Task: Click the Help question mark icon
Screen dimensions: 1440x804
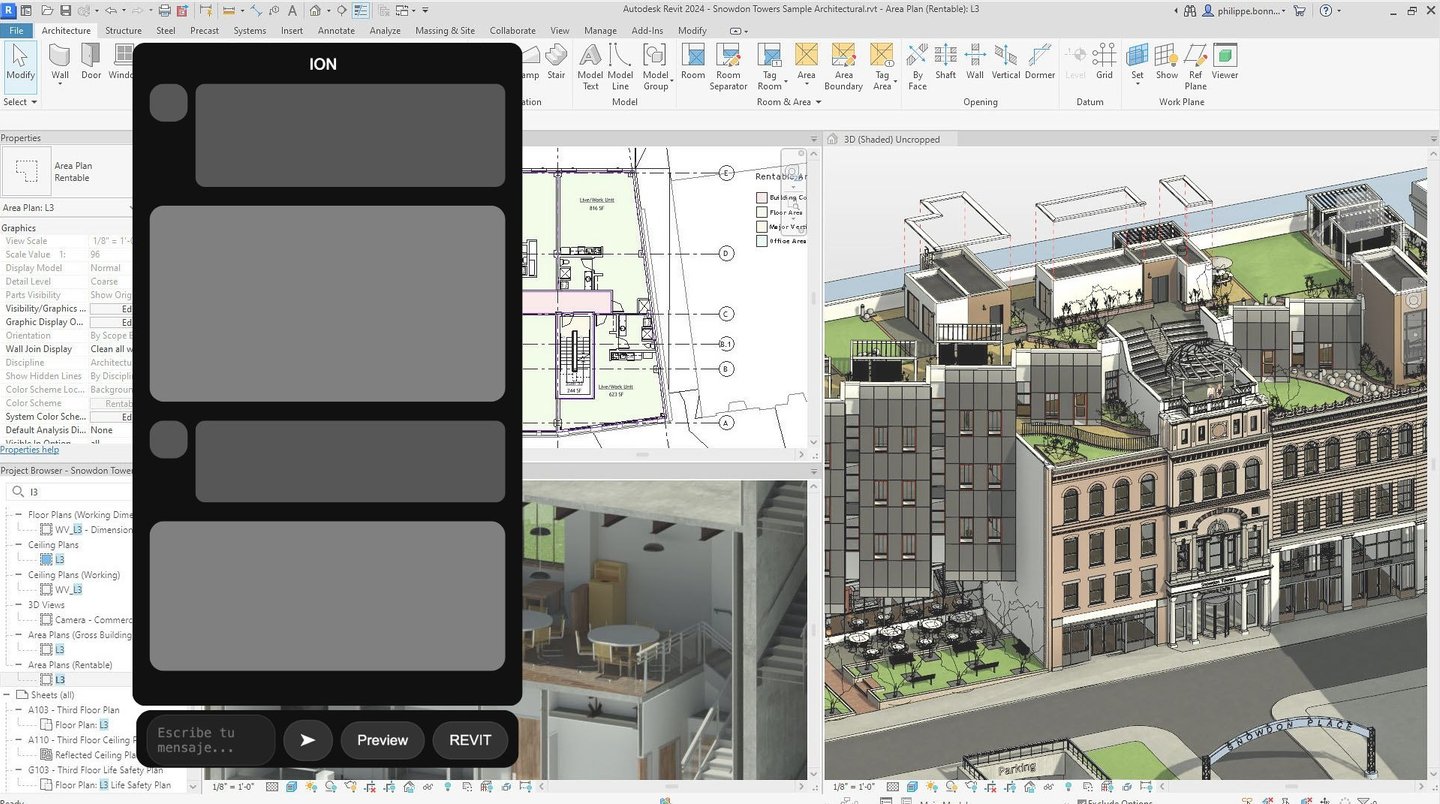Action: [x=1326, y=10]
